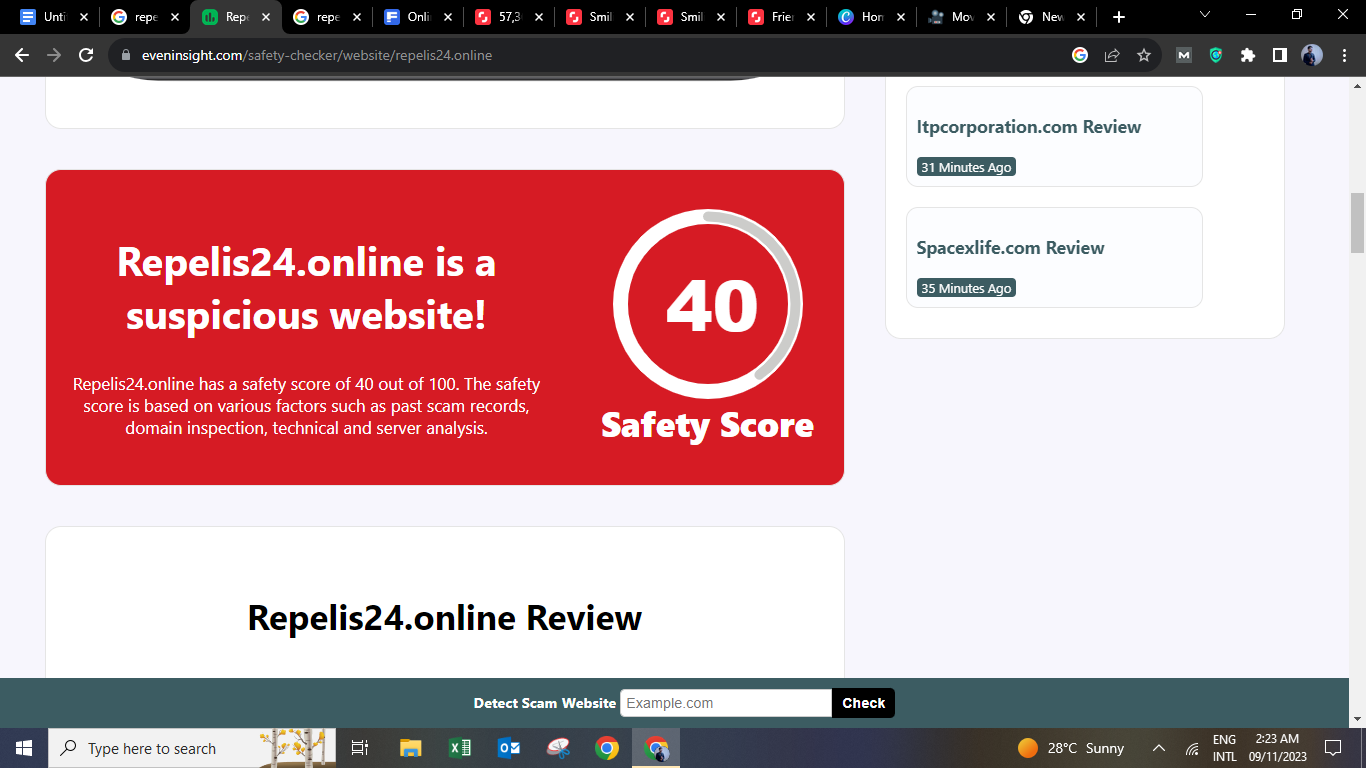The height and width of the screenshot is (768, 1366).
Task: Bookmark this page with the star icon
Action: pos(1144,56)
